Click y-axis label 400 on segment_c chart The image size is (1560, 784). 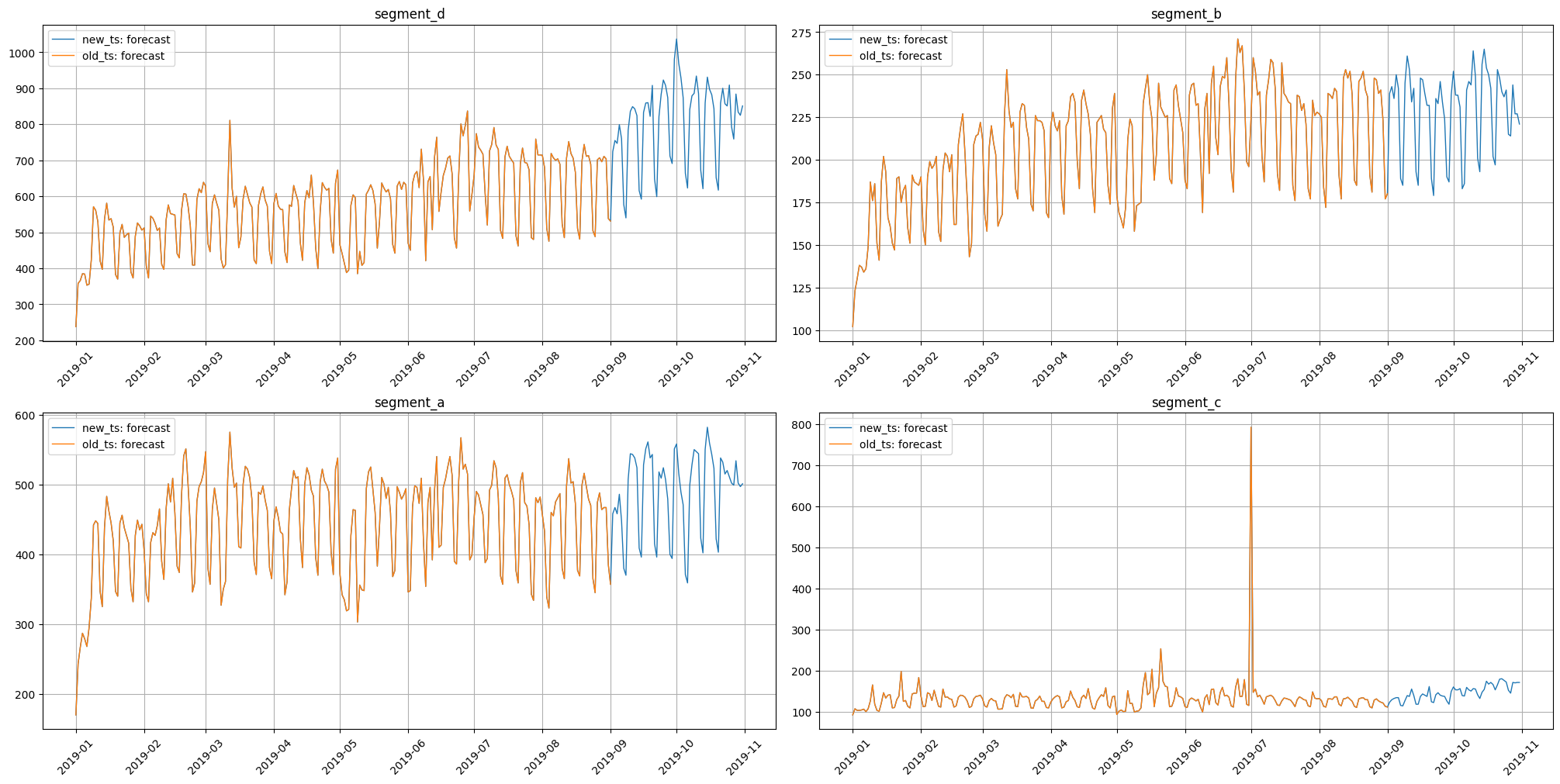pos(804,589)
